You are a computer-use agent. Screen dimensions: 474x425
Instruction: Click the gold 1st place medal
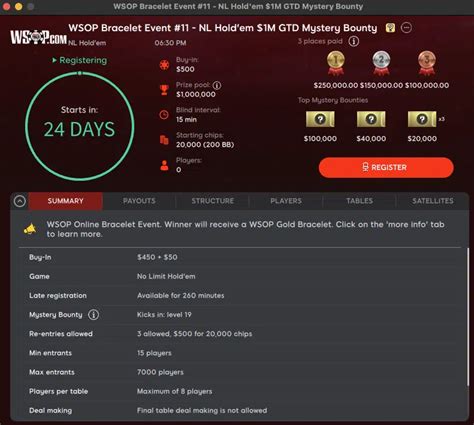point(336,63)
